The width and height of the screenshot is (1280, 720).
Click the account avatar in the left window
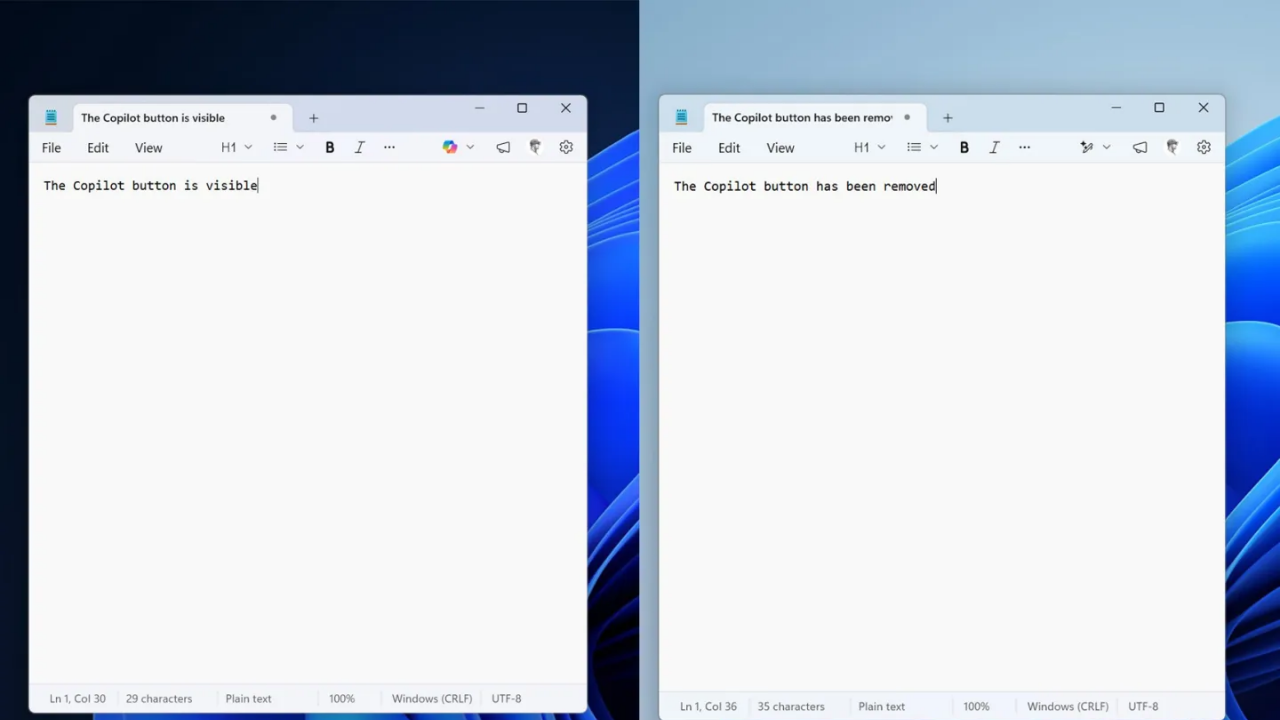click(x=535, y=147)
